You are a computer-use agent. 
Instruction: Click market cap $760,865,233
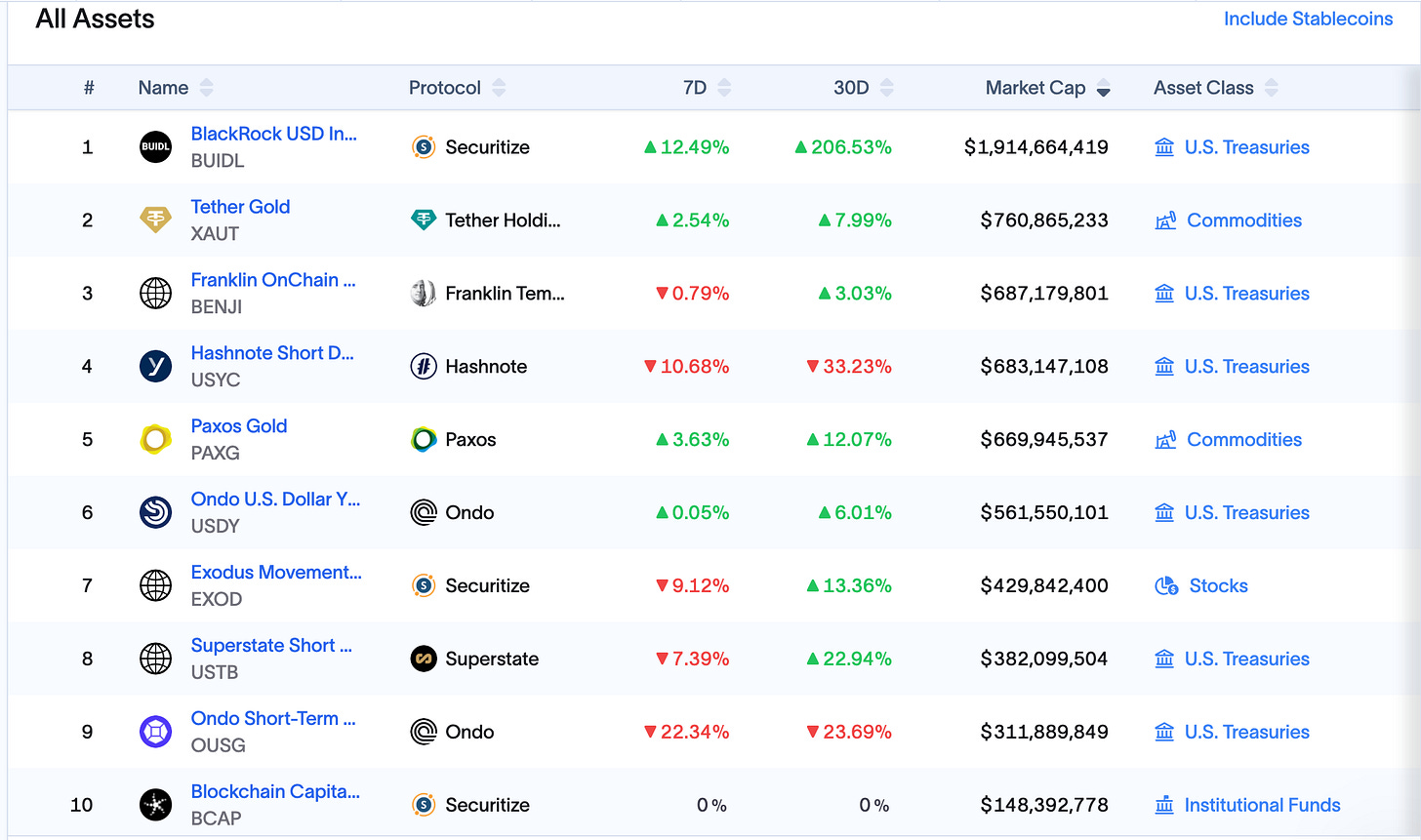[1044, 220]
